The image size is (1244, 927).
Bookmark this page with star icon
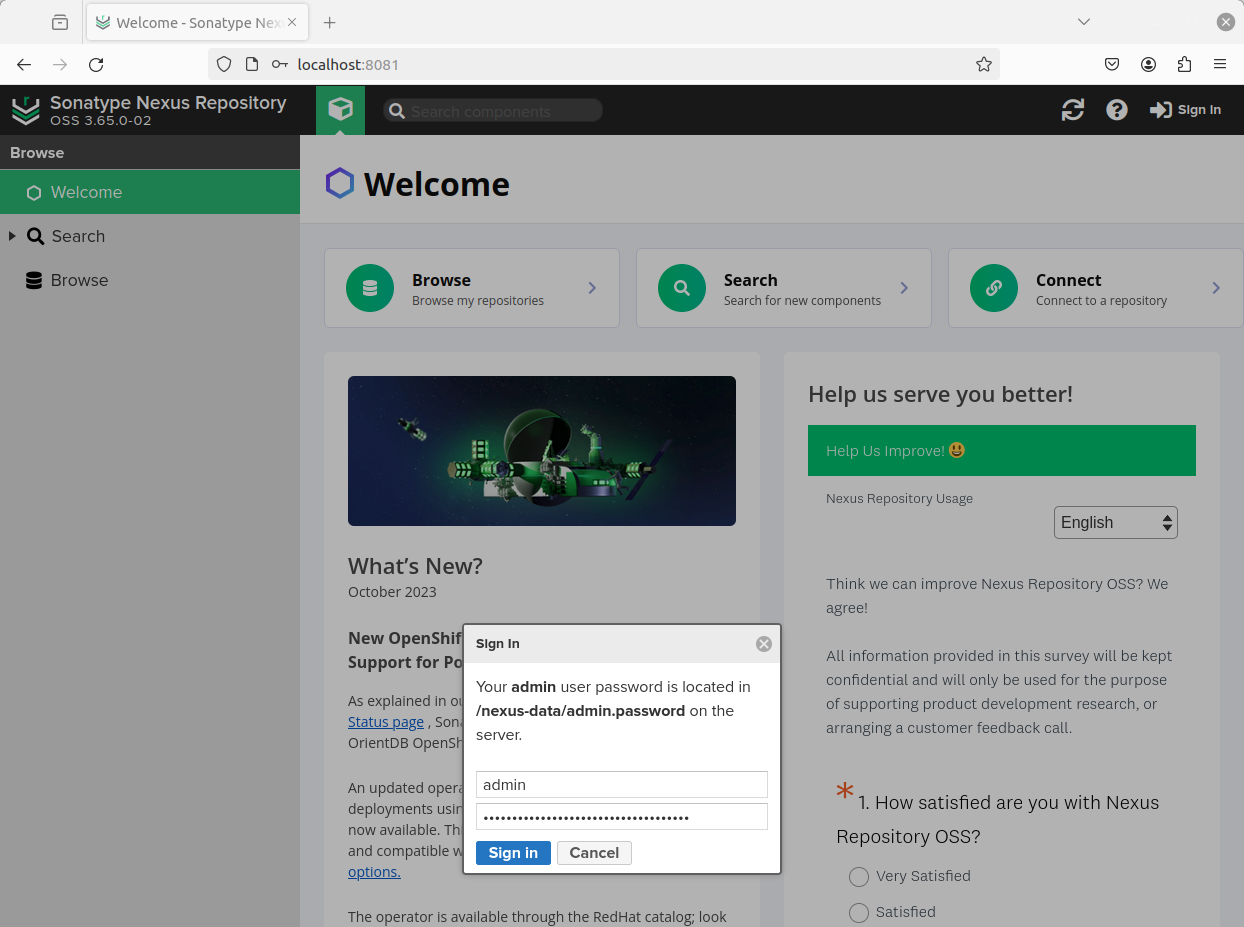tap(984, 64)
